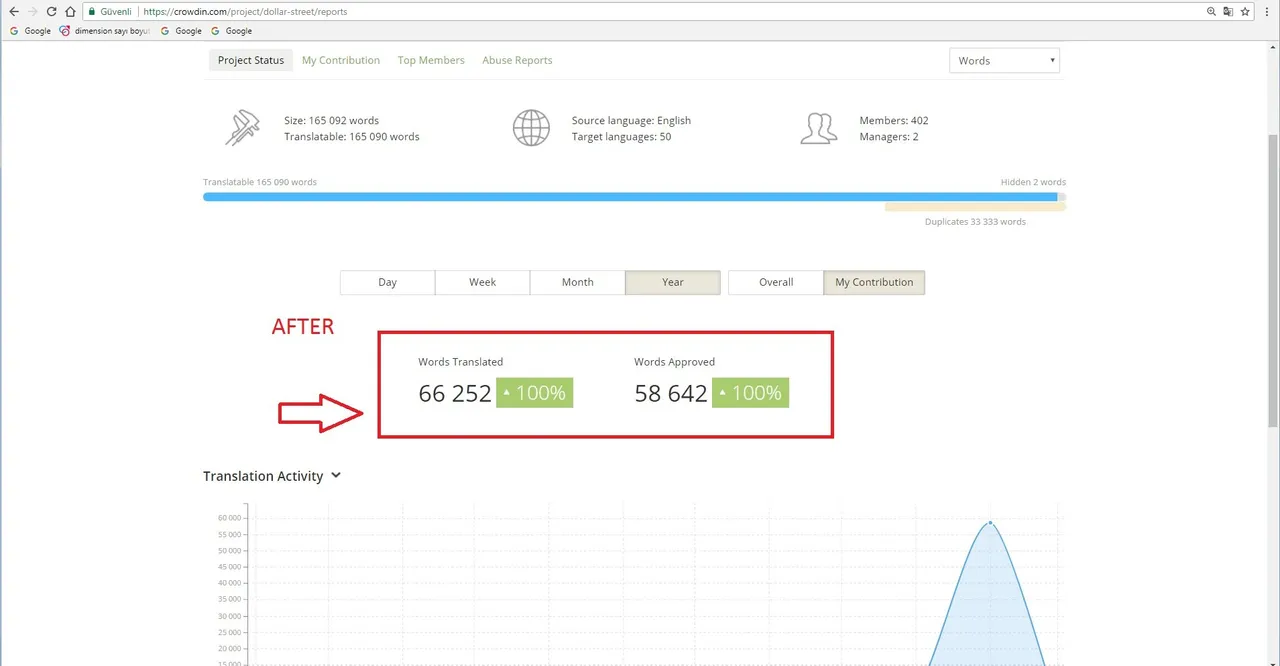Click the green 100% badge for Words Approved
The image size is (1280, 666).
(x=750, y=393)
